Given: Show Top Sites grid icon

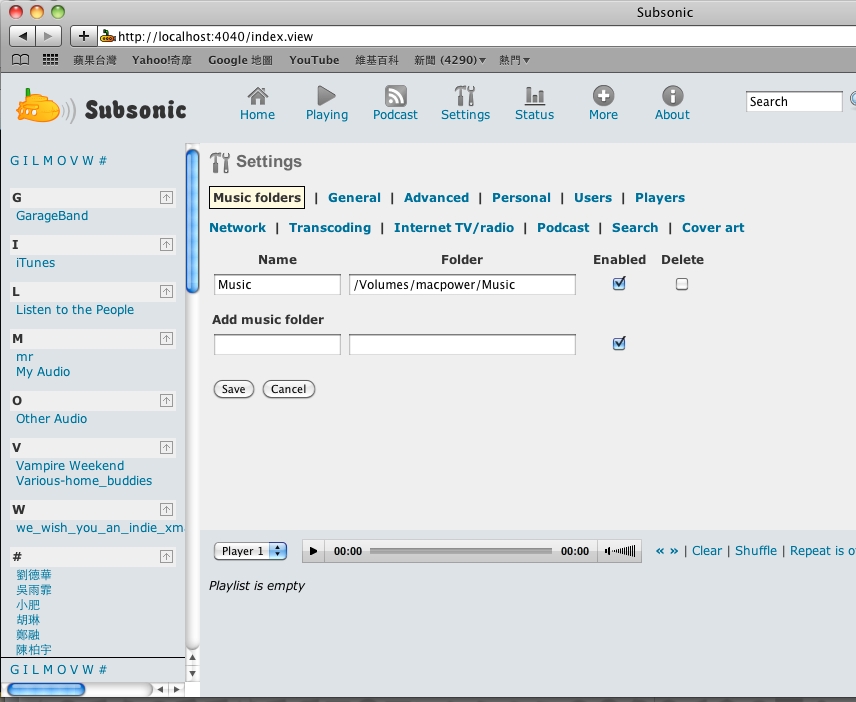Looking at the screenshot, I should 50,60.
